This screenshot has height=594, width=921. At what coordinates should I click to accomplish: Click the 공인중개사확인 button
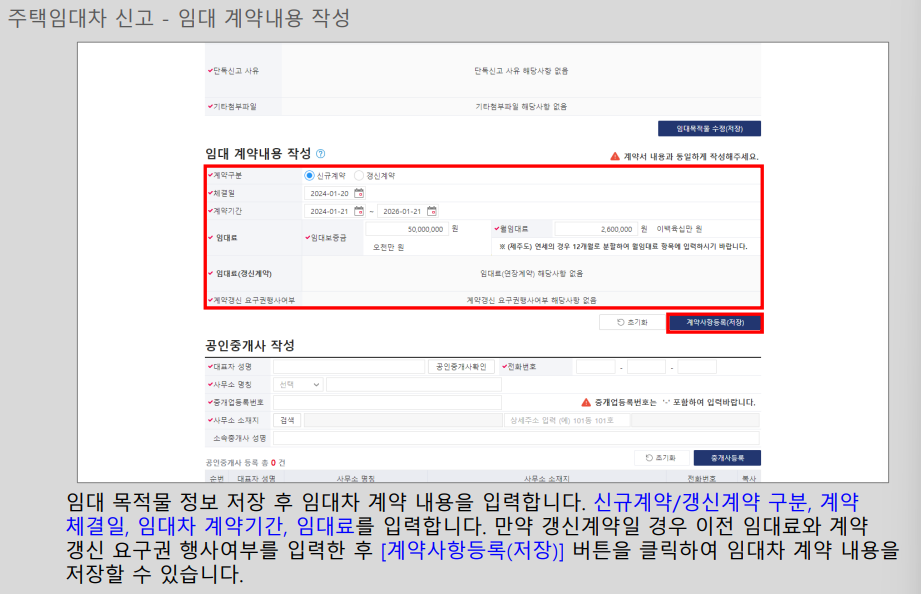pyautogui.click(x=462, y=368)
